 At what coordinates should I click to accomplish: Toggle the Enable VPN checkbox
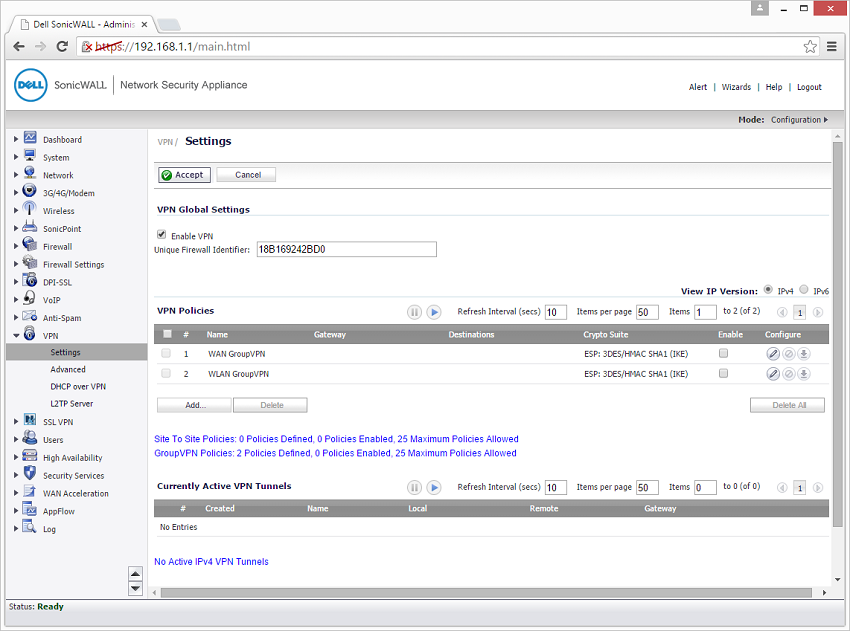pos(162,235)
